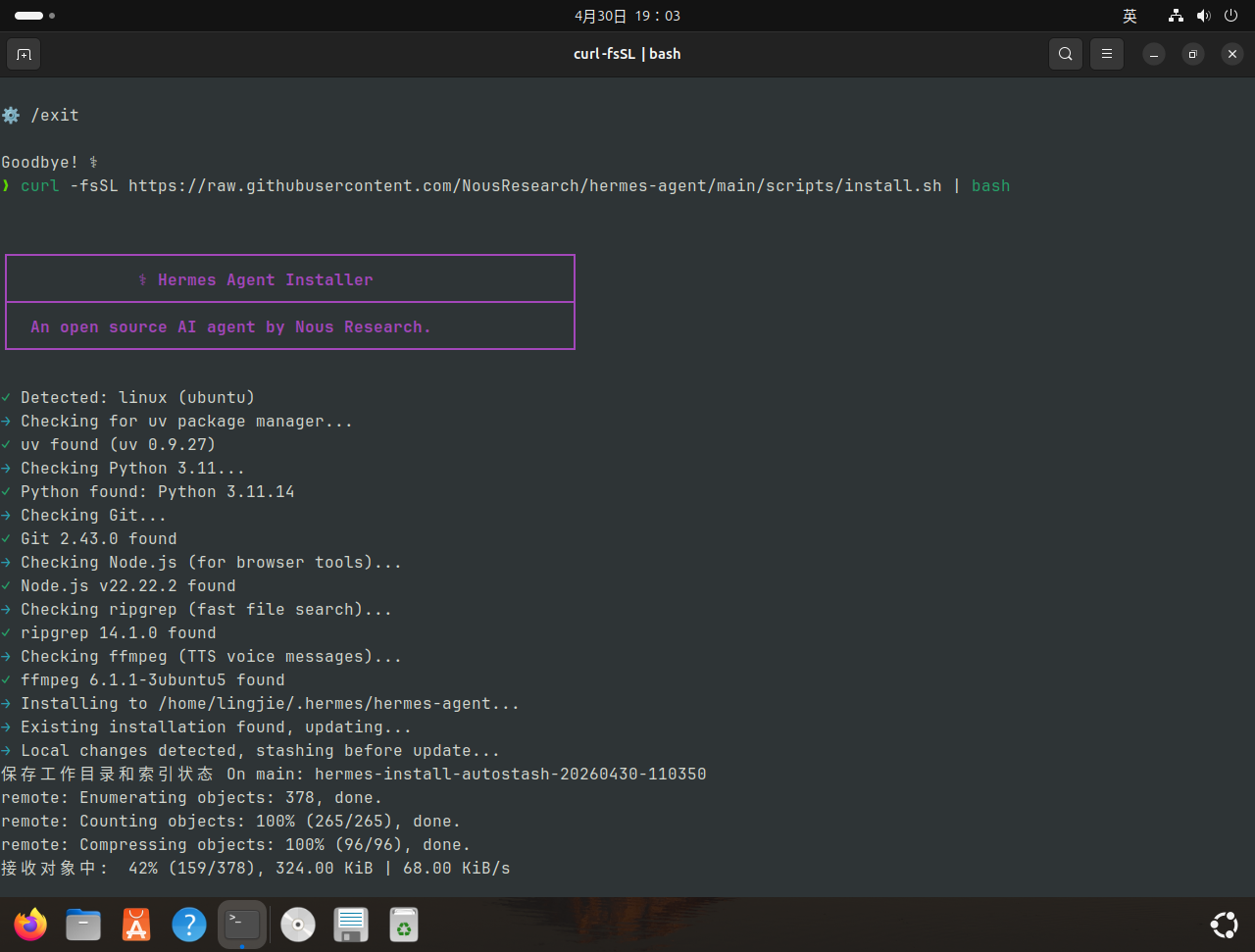Click the /exit command text
The width and height of the screenshot is (1255, 952).
click(55, 115)
